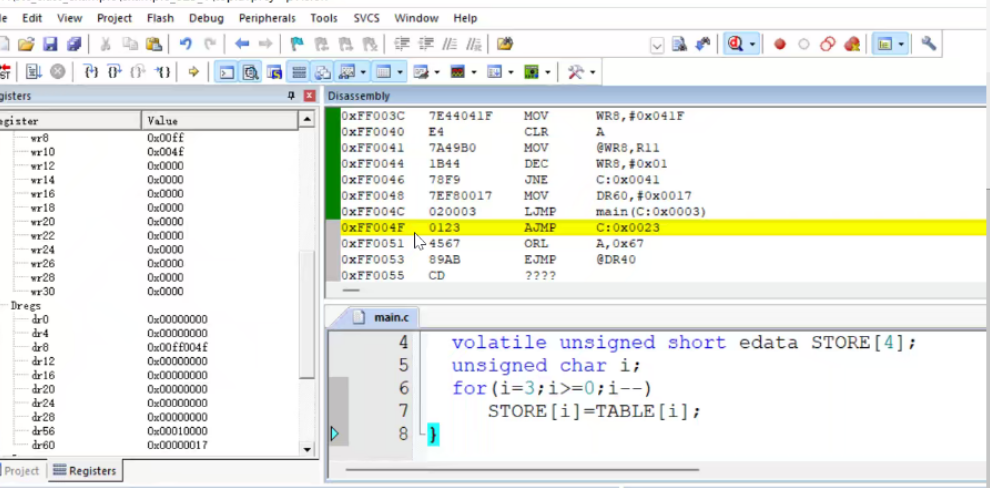Switch to the Project panel tab
Viewport: 990px width, 488px height.
(x=22, y=470)
